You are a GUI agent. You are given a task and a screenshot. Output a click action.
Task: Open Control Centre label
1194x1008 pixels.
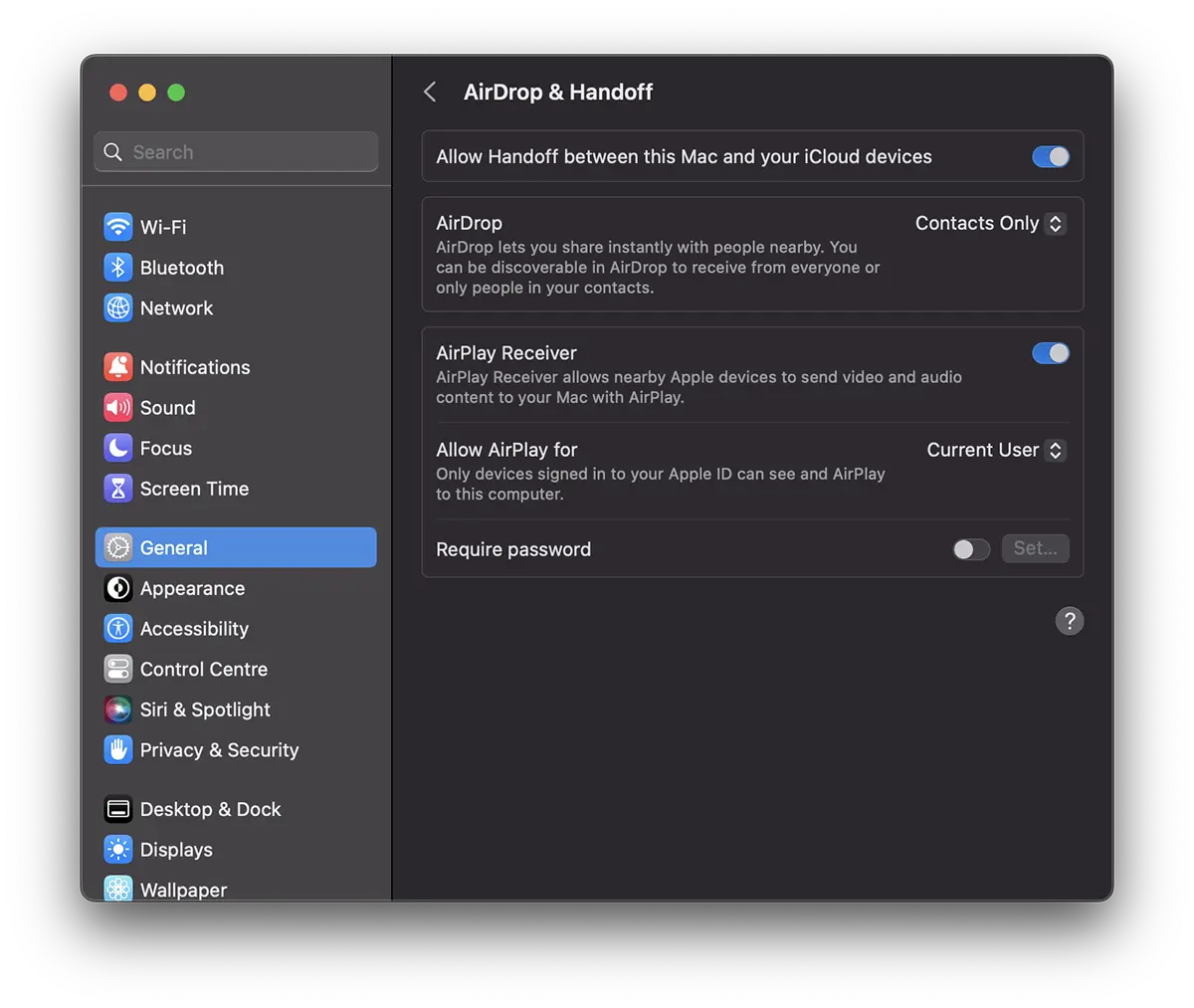203,670
